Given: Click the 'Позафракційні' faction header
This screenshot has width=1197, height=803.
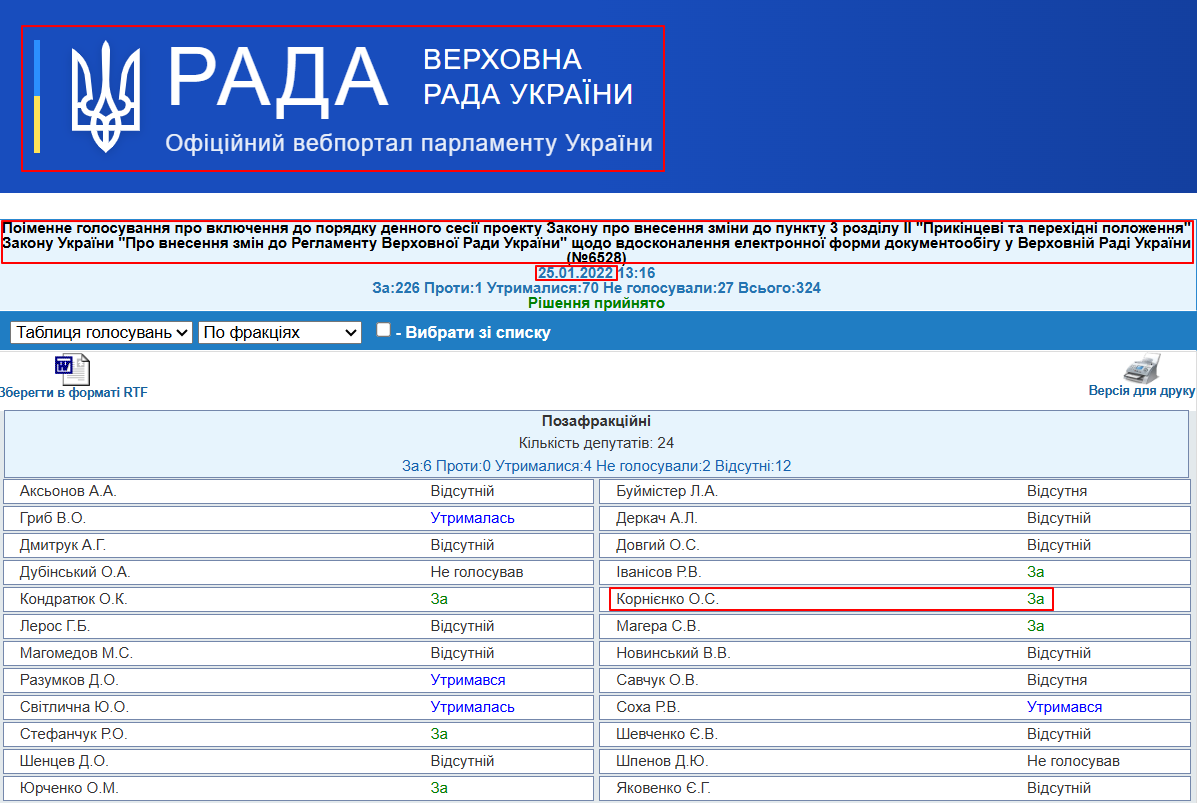Looking at the screenshot, I should (x=596, y=421).
